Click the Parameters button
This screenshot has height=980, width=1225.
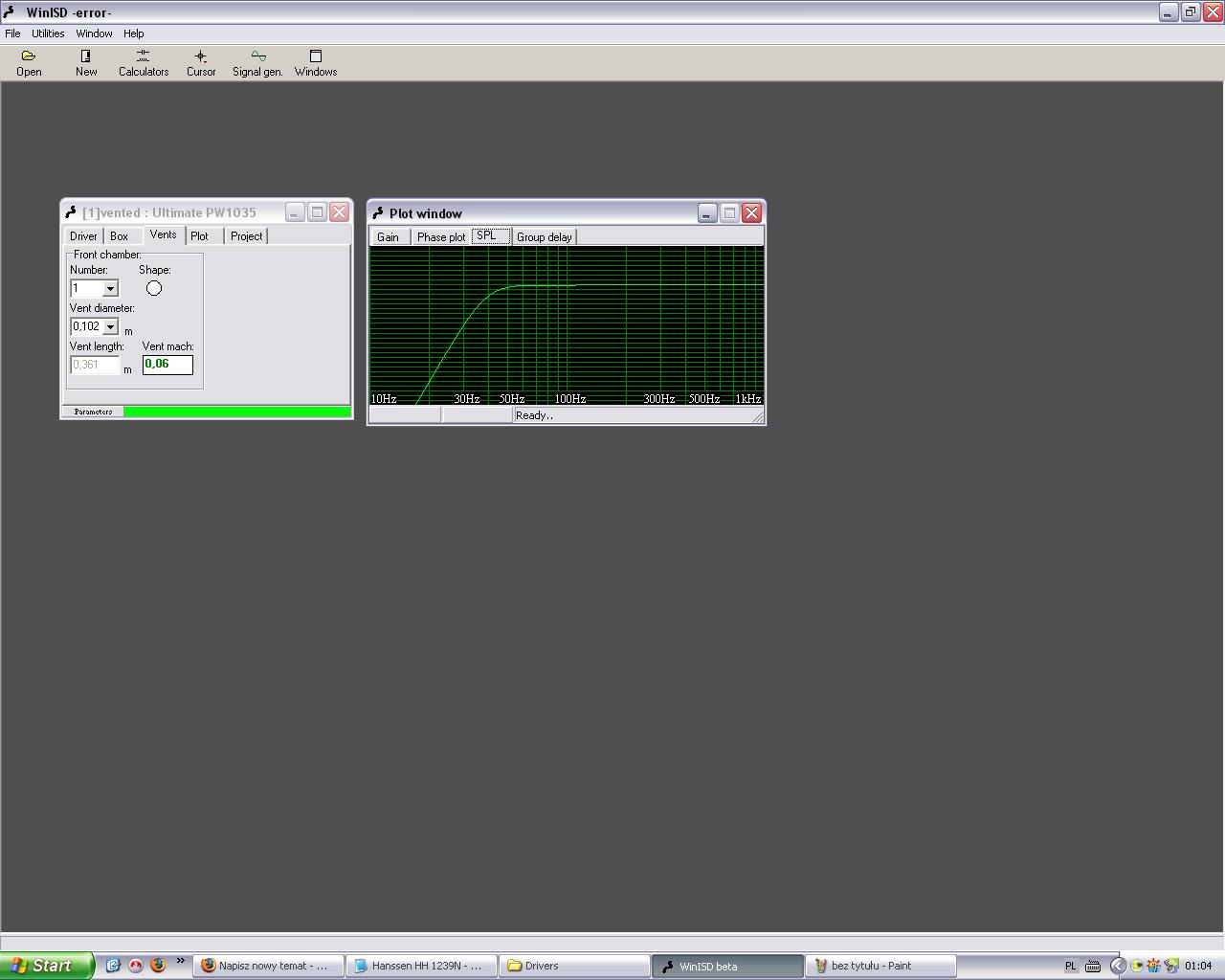pos(93,412)
